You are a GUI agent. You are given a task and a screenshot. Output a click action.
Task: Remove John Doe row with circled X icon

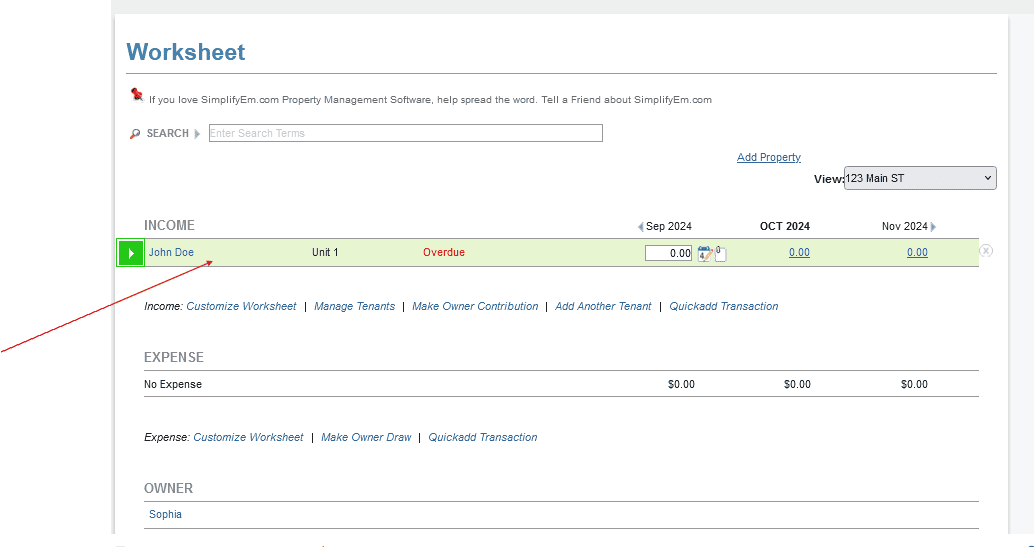pos(986,251)
